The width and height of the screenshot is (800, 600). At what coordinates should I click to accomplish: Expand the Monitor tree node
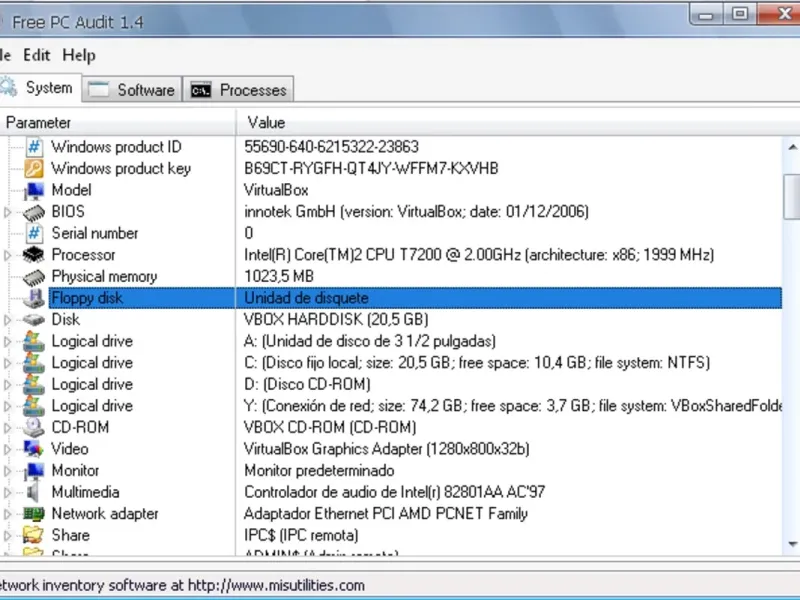click(x=7, y=471)
